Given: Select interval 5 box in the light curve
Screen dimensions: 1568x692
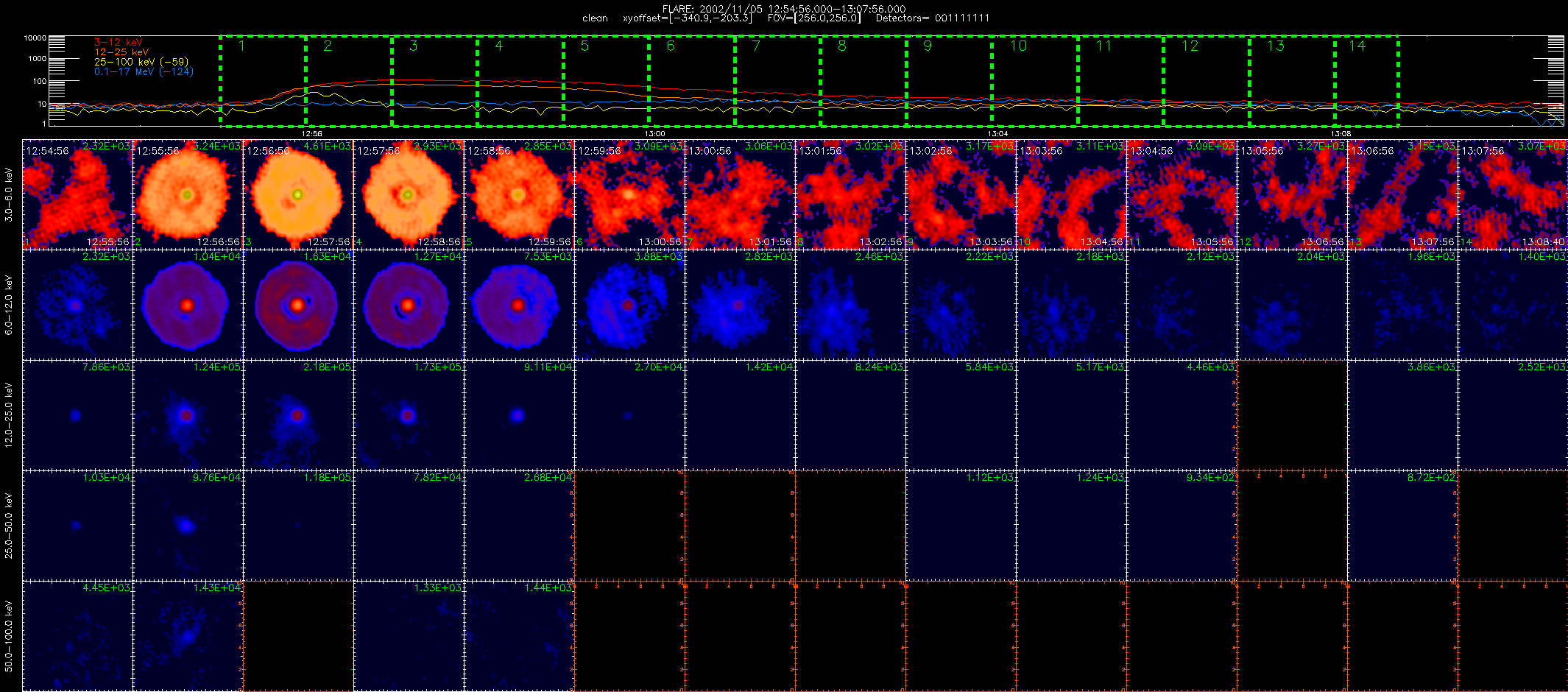Looking at the screenshot, I should [x=606, y=80].
